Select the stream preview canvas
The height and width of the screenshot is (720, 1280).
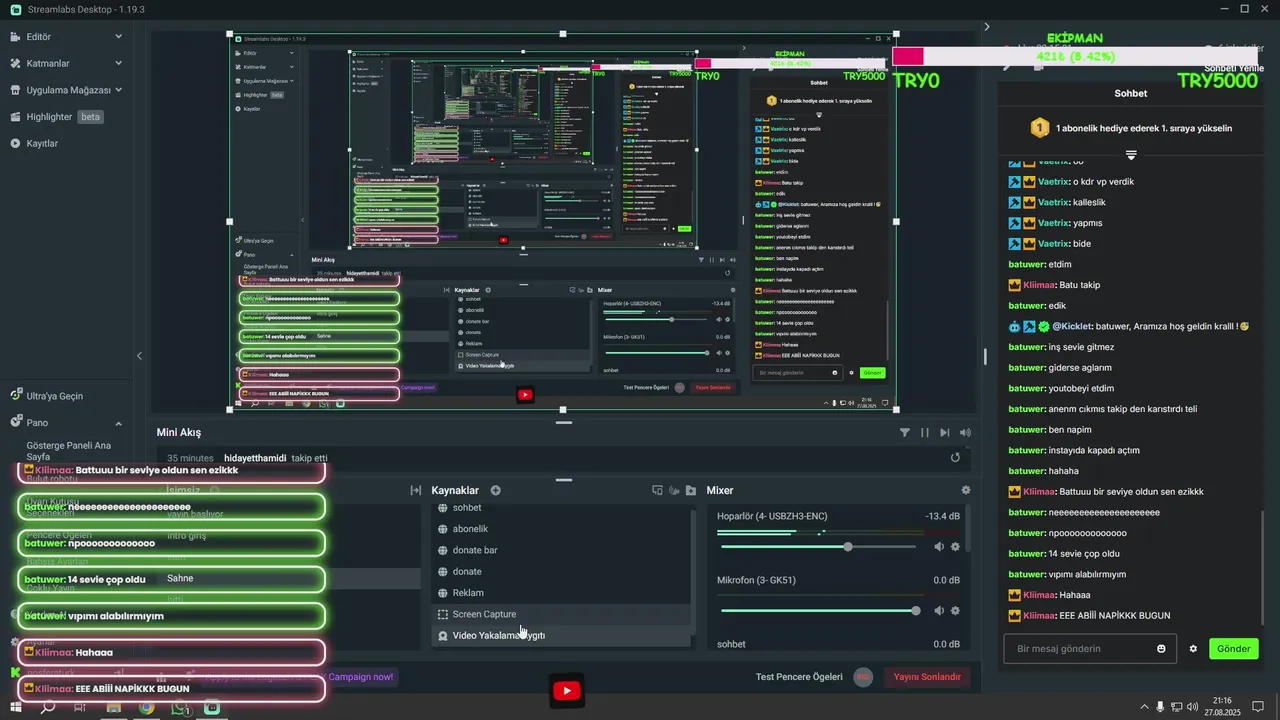click(x=563, y=221)
